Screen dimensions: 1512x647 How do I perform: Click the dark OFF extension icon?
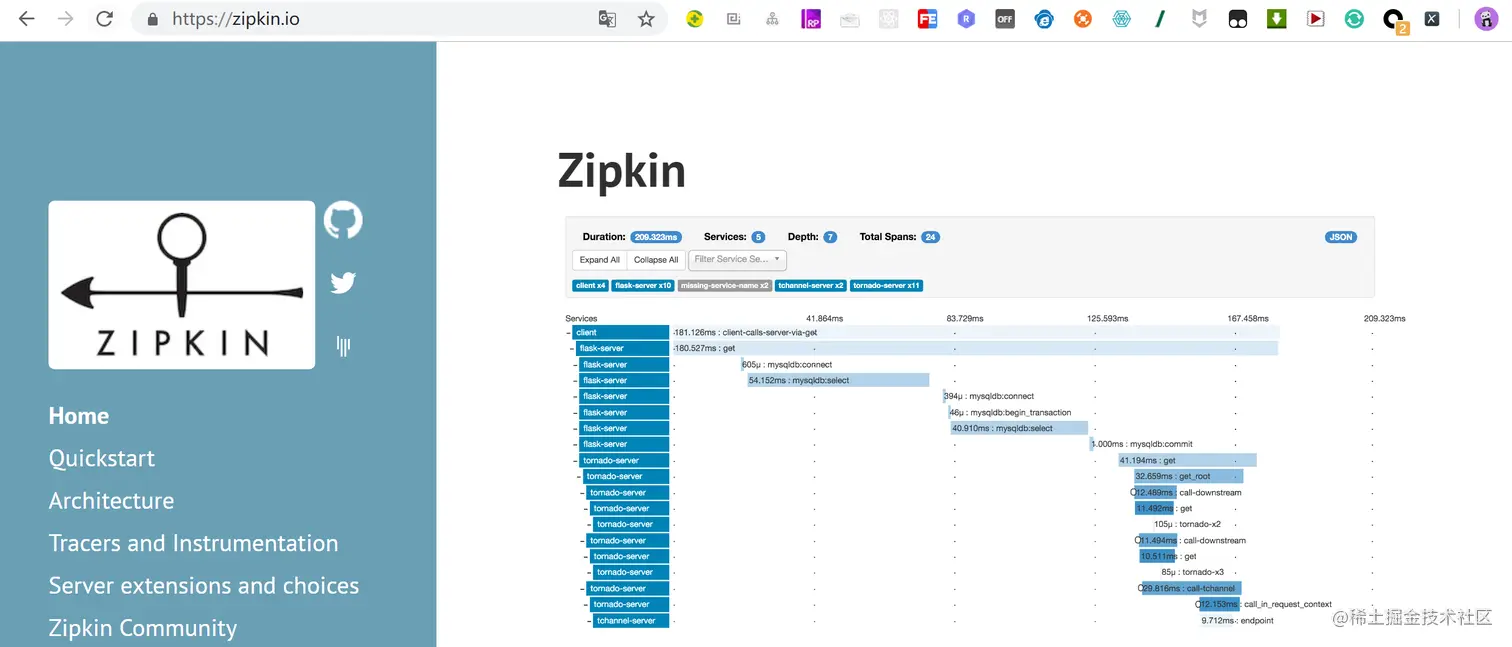coord(1005,19)
